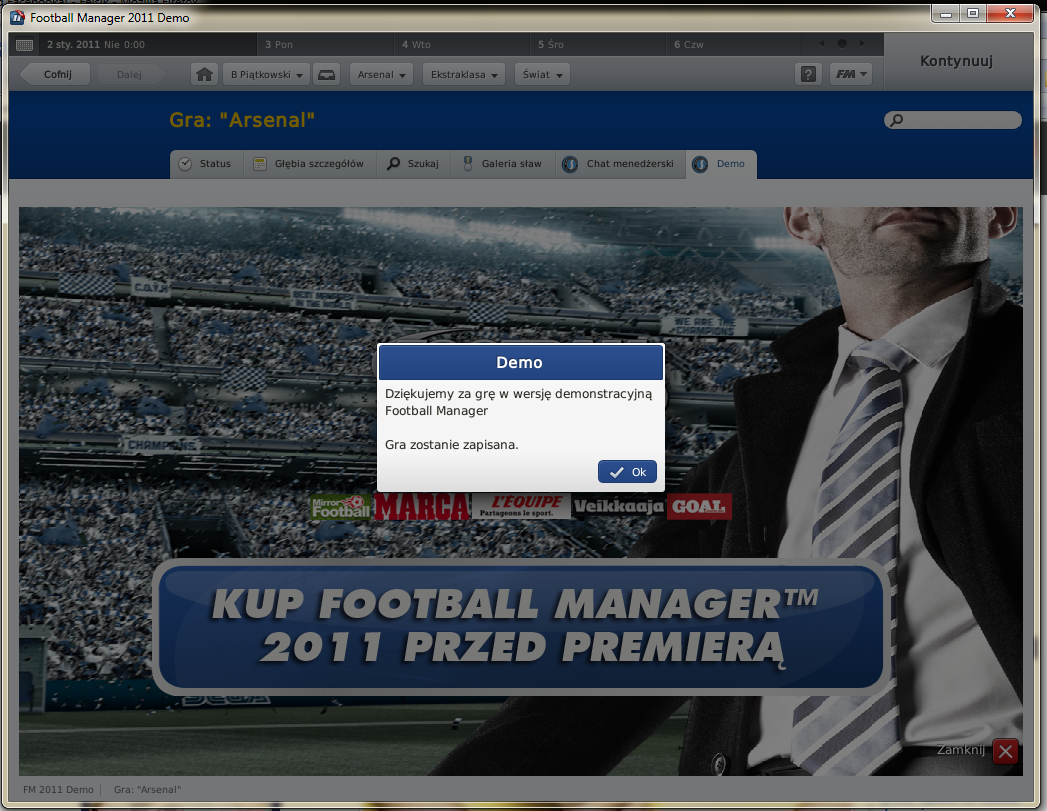This screenshot has height=811, width=1047.
Task: Open the B Piątkowski manager dropdown
Action: [266, 74]
